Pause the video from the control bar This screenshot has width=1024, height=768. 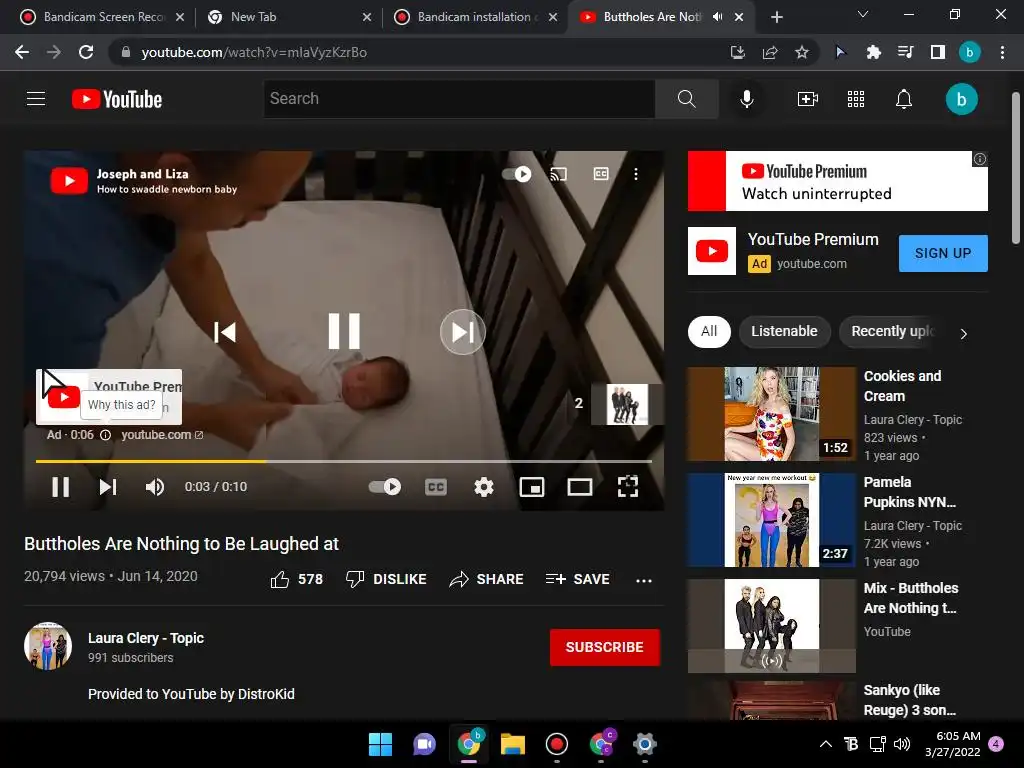(60, 487)
